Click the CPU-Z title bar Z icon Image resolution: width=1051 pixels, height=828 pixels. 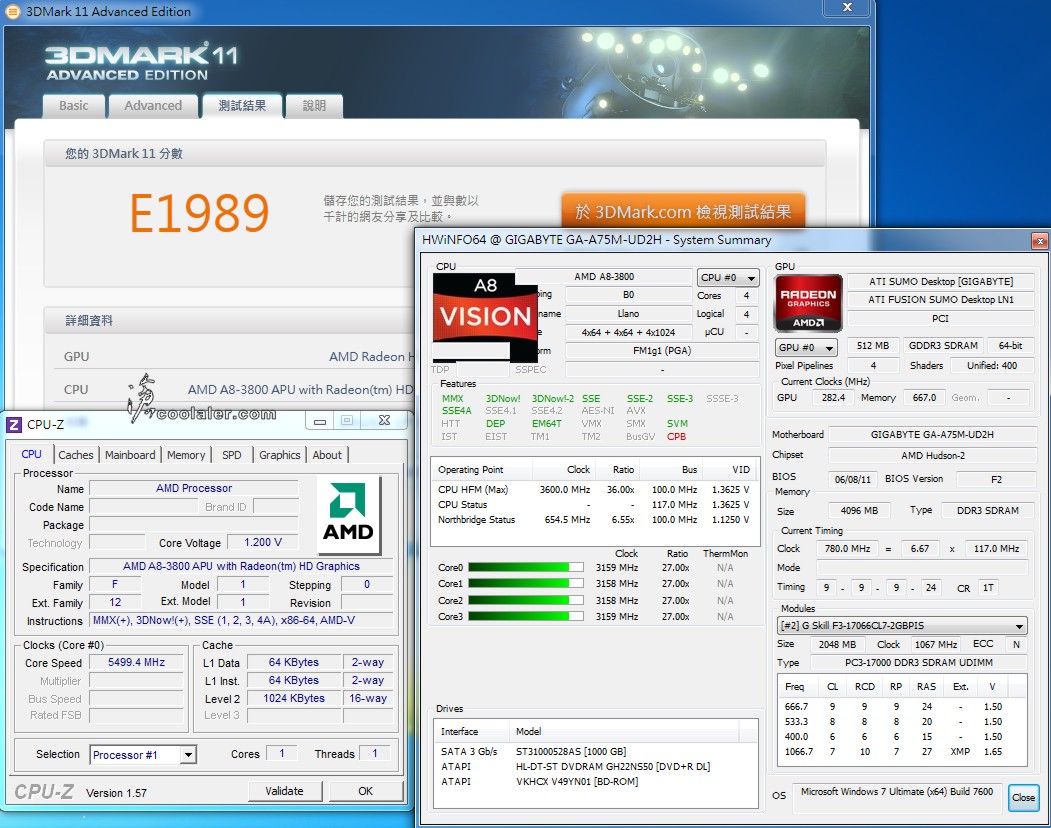point(14,424)
